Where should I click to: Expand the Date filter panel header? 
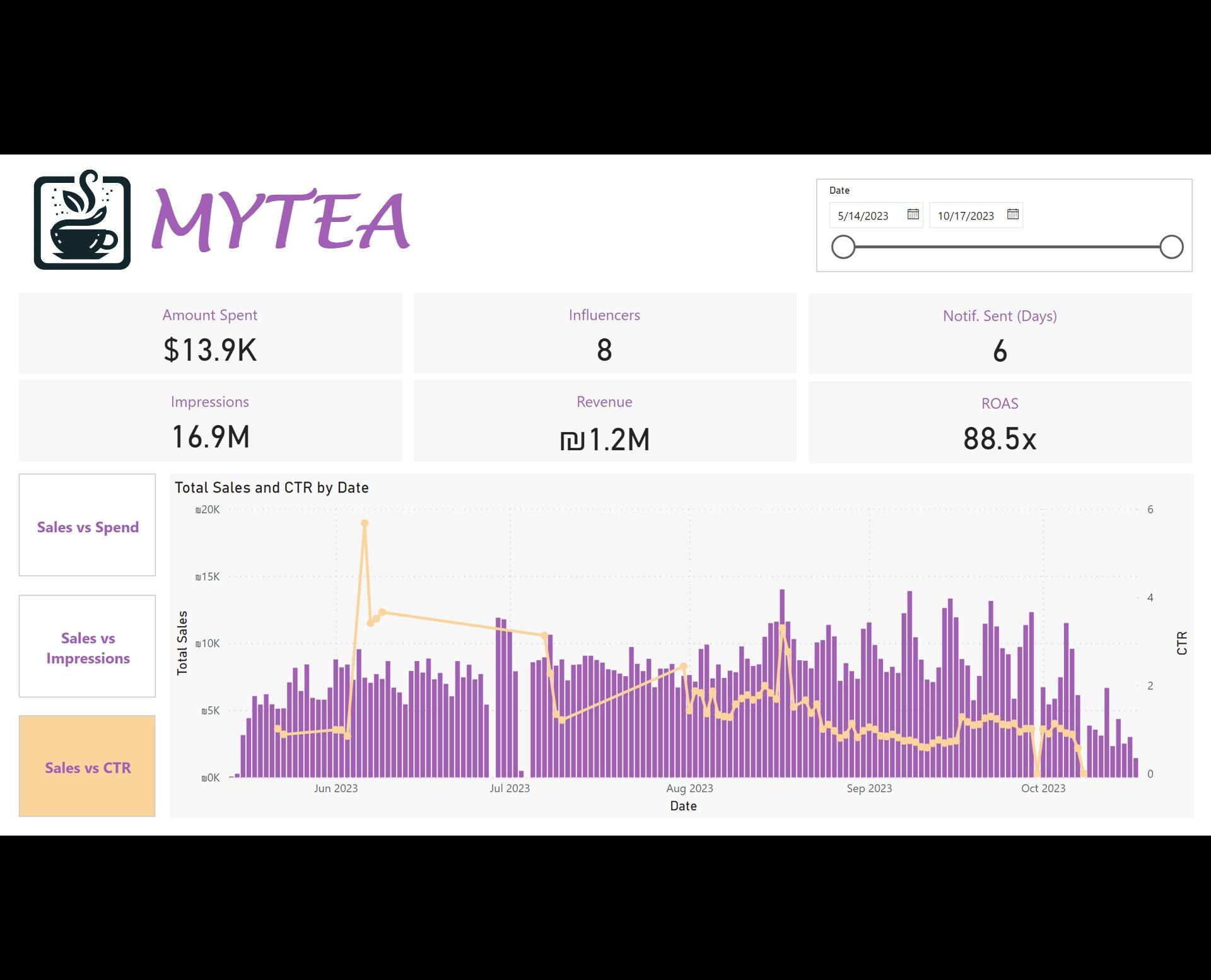point(839,190)
